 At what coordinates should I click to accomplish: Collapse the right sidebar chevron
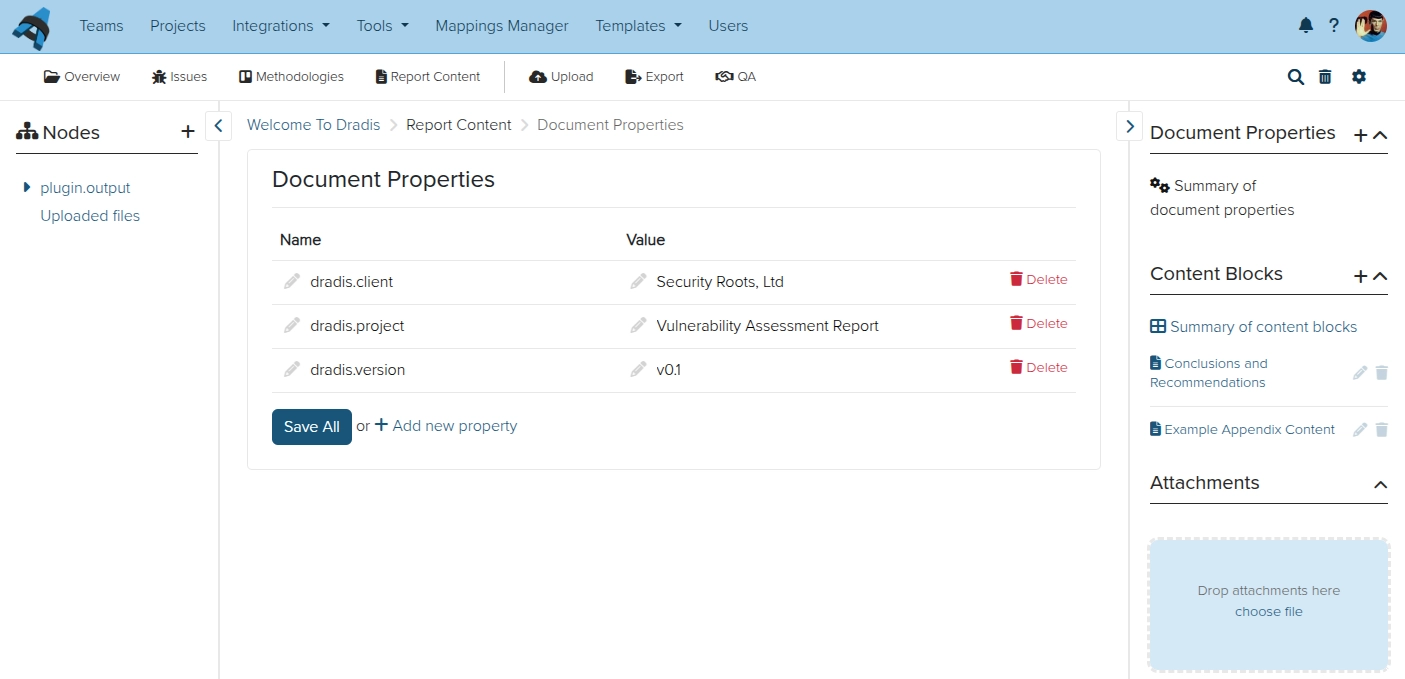coord(1129,126)
